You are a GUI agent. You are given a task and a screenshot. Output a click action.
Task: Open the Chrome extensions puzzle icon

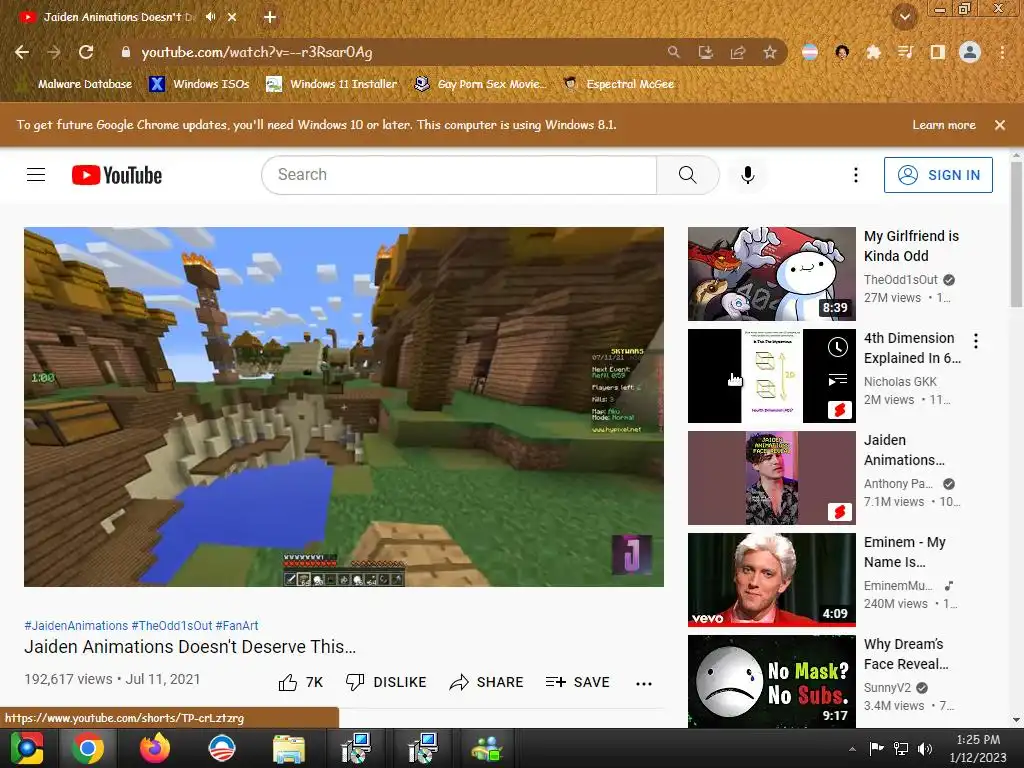coord(873,52)
